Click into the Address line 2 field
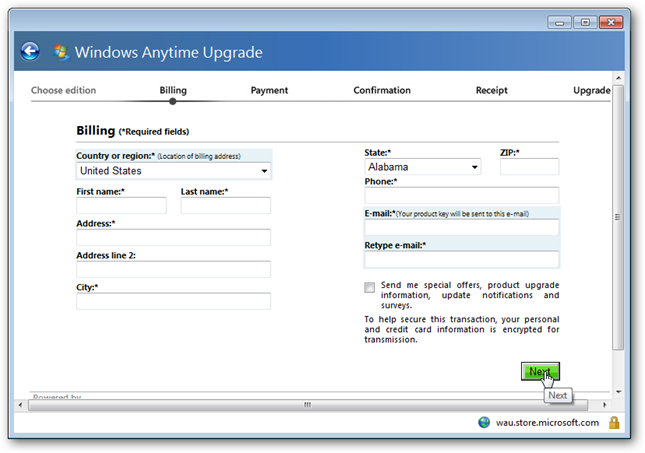 tap(173, 269)
